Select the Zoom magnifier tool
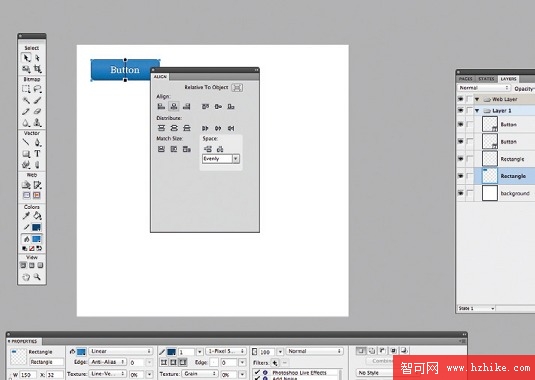The image size is (535, 380). (37, 277)
